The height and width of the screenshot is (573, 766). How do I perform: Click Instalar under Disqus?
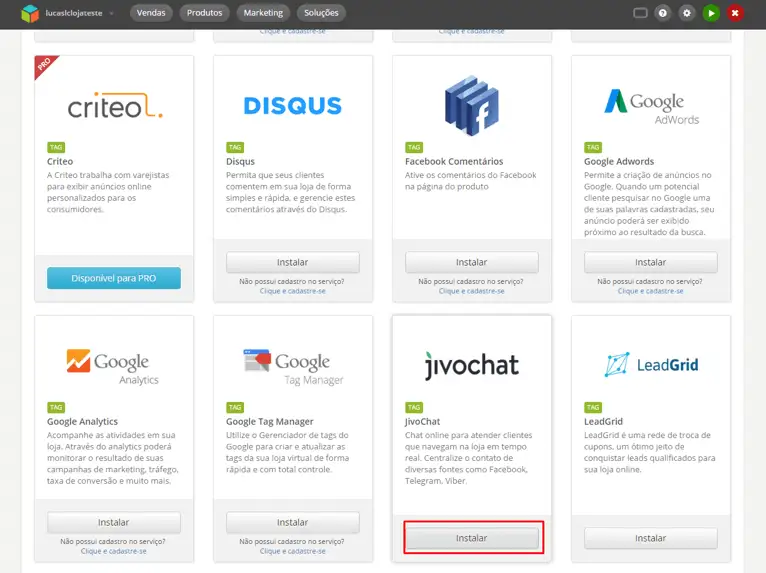point(292,262)
